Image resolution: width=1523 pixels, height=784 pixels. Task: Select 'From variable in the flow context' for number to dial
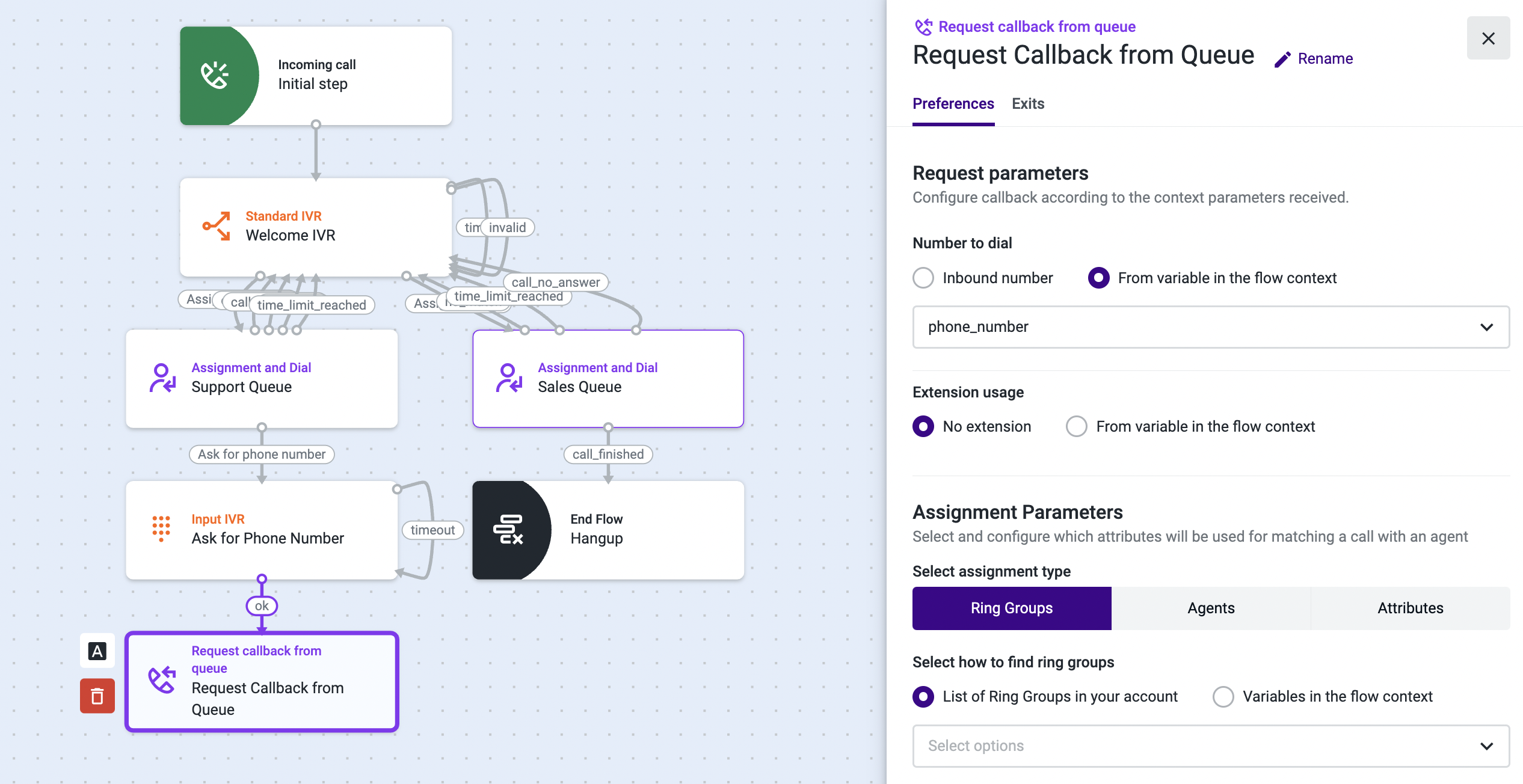coord(1099,278)
